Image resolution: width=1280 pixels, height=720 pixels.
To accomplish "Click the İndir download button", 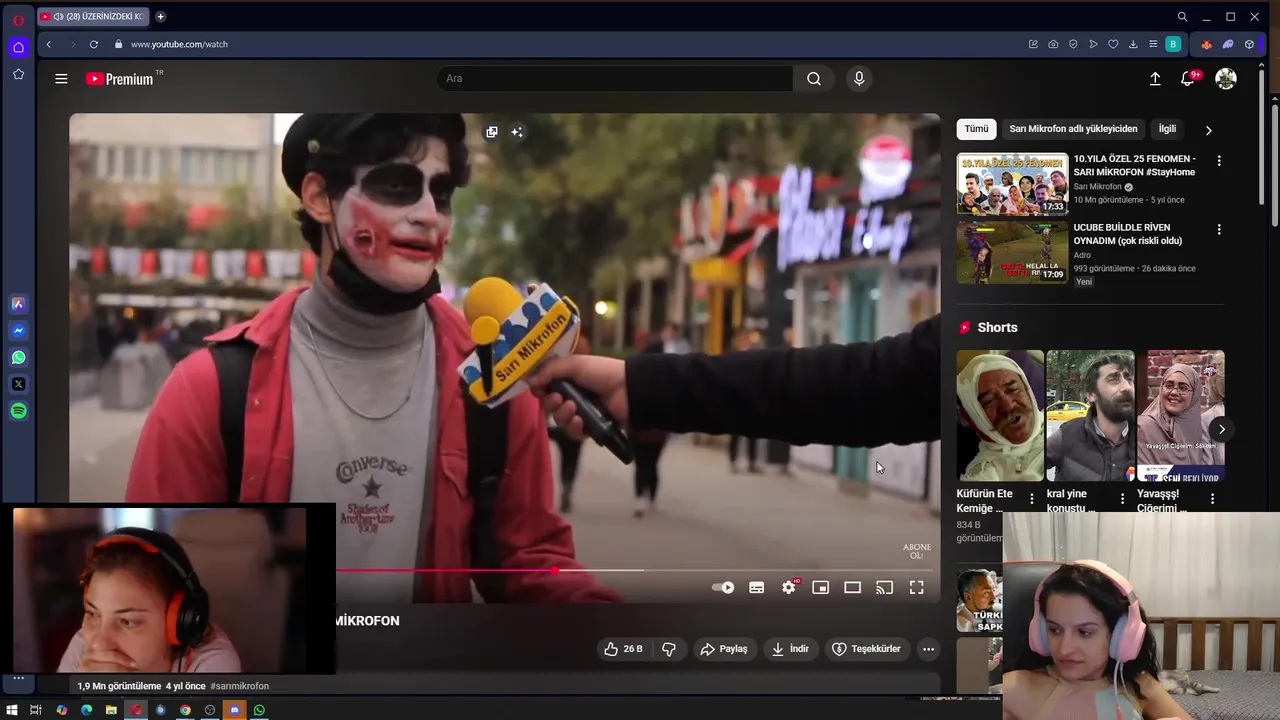I will tap(790, 649).
